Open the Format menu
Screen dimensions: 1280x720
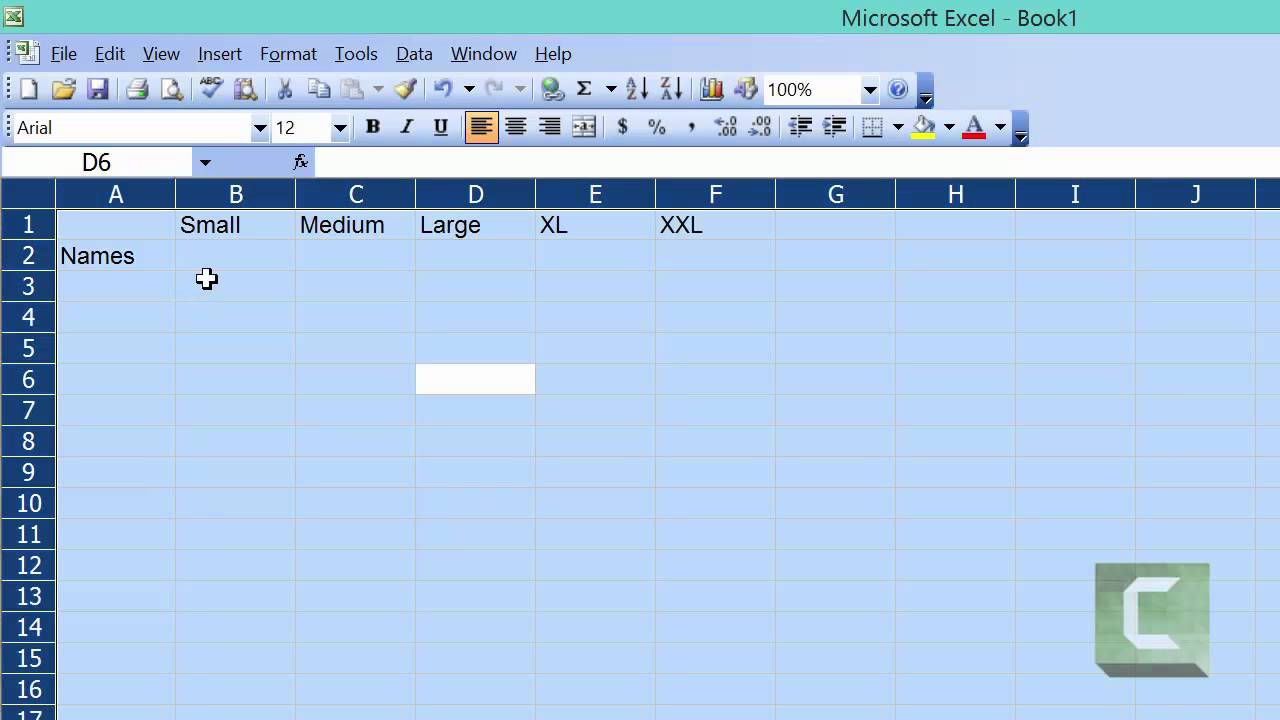(288, 54)
